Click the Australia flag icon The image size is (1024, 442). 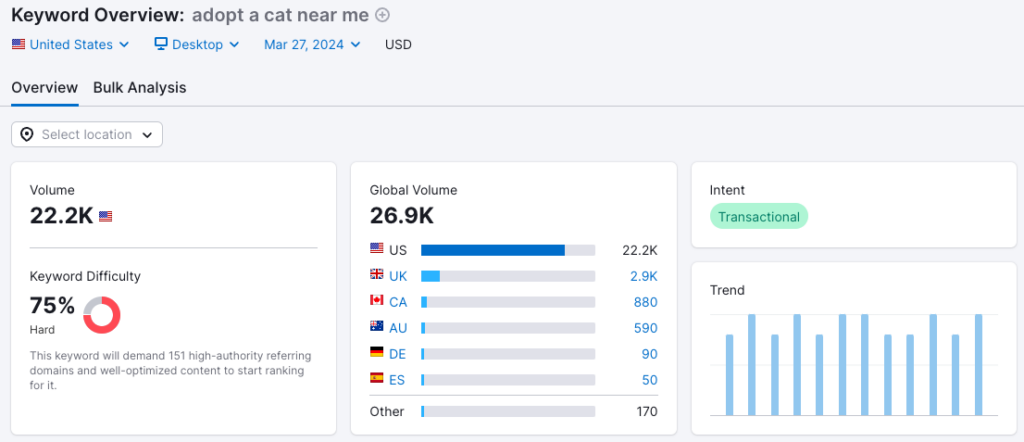pos(377,327)
